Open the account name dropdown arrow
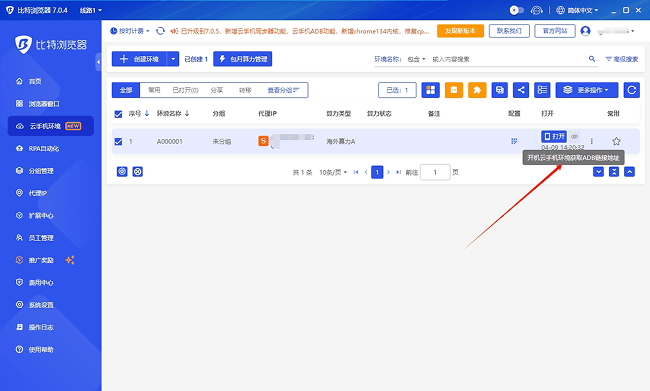The width and height of the screenshot is (650, 391). tap(633, 31)
